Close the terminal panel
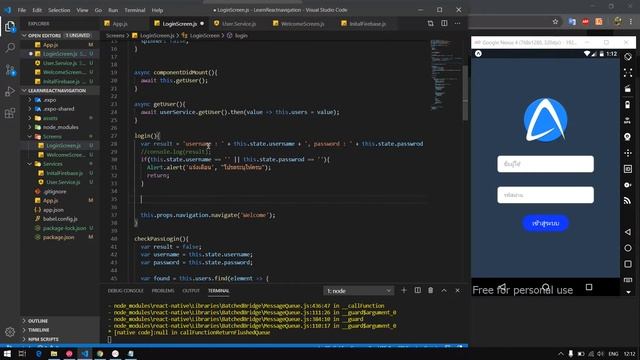The height and width of the screenshot is (360, 640). 458,290
